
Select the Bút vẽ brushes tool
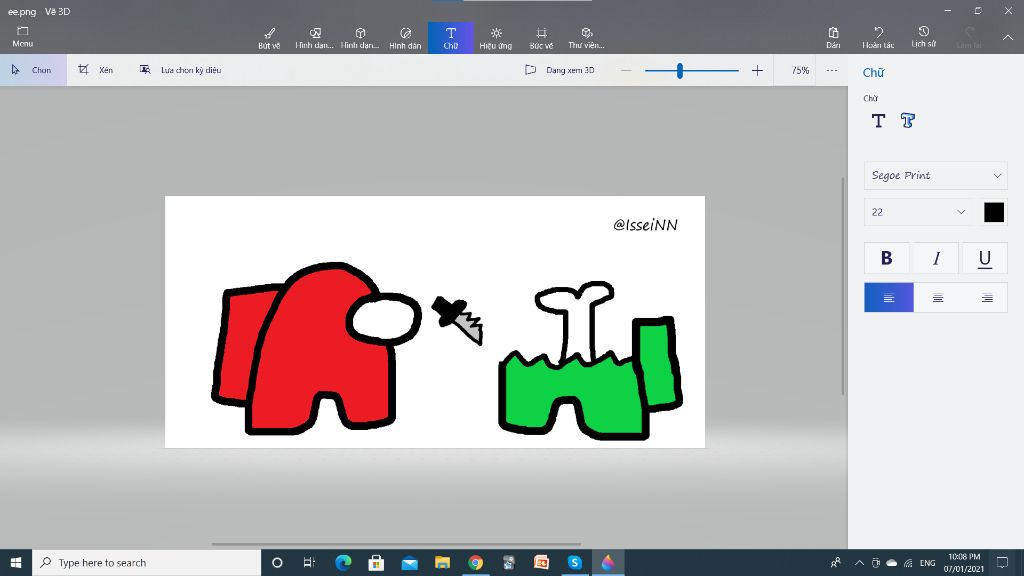[x=269, y=38]
